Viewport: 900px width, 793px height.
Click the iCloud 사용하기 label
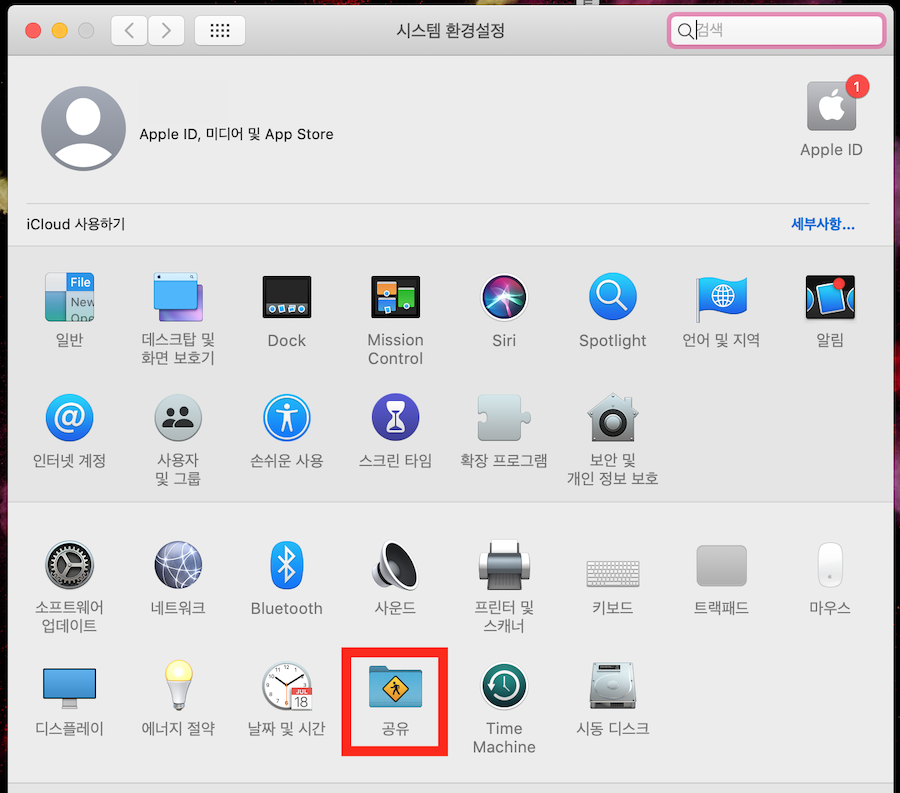[75, 224]
